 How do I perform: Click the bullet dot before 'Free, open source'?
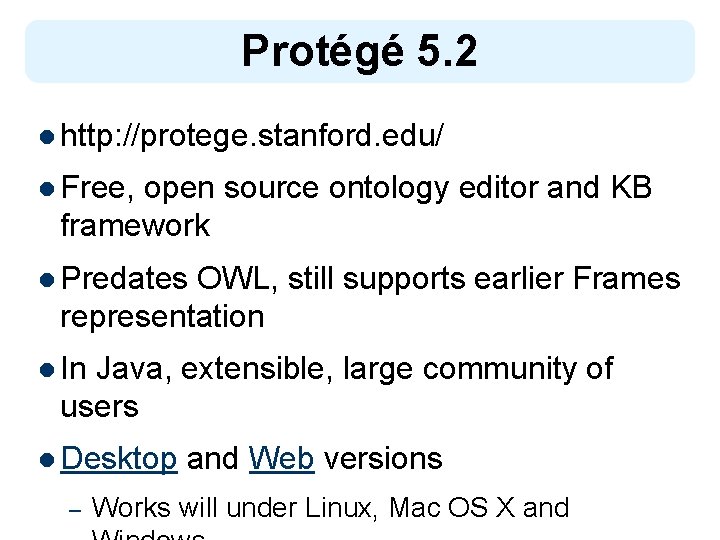[x=47, y=189]
